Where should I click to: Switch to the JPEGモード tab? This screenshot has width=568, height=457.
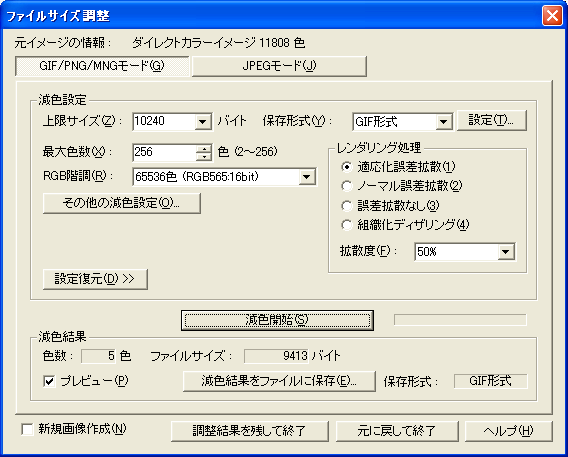click(279, 66)
